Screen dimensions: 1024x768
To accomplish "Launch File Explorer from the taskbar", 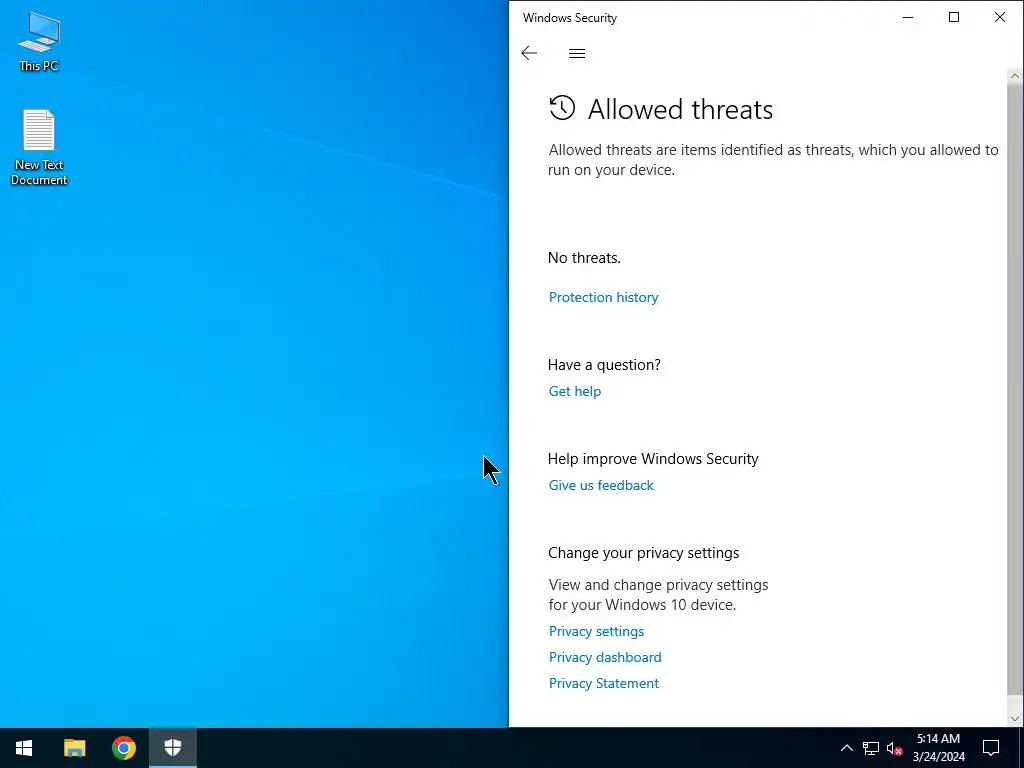I will 74,748.
